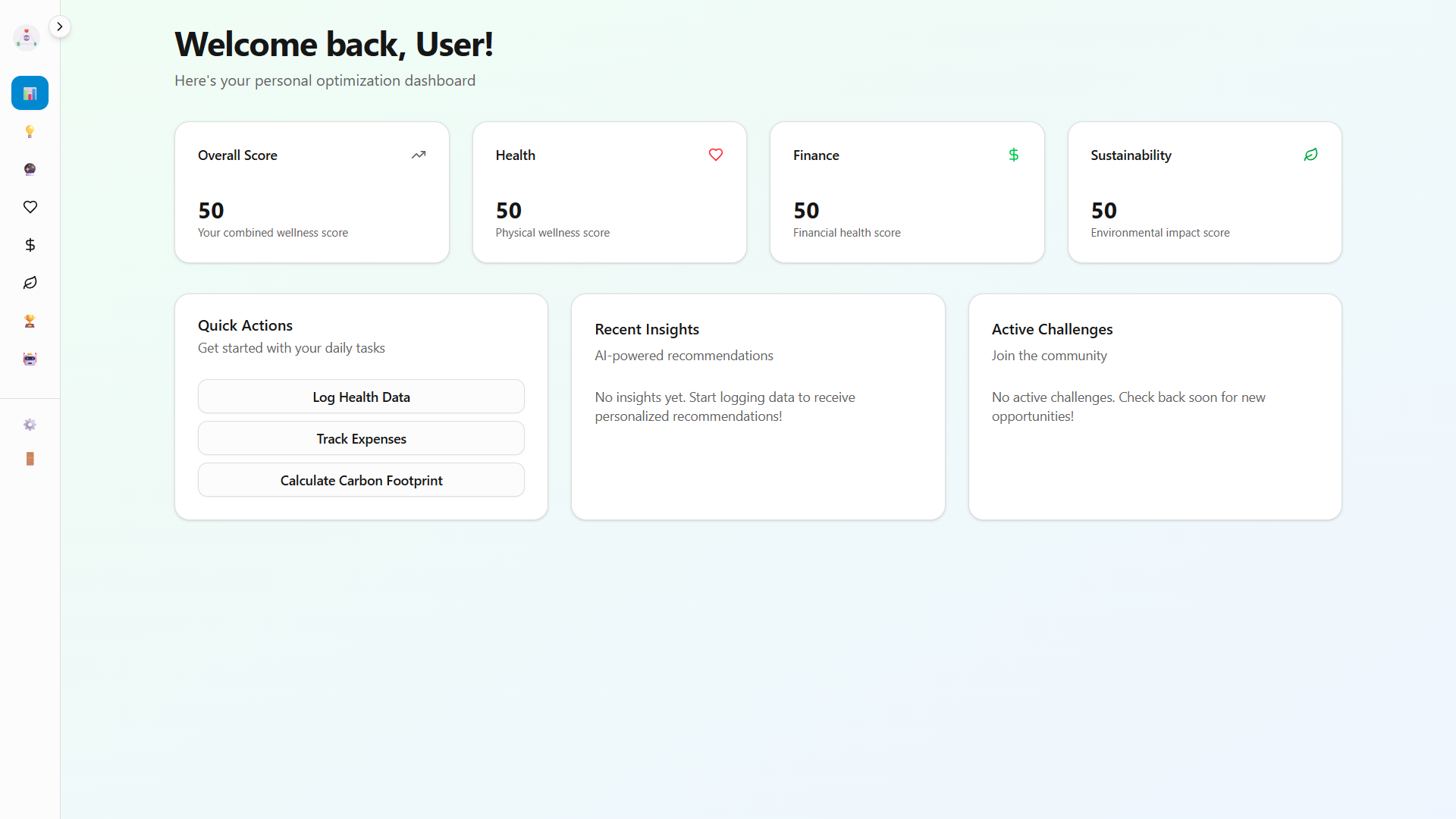Click the Overall Score trend arrow icon
This screenshot has width=1456, height=819.
click(x=419, y=155)
